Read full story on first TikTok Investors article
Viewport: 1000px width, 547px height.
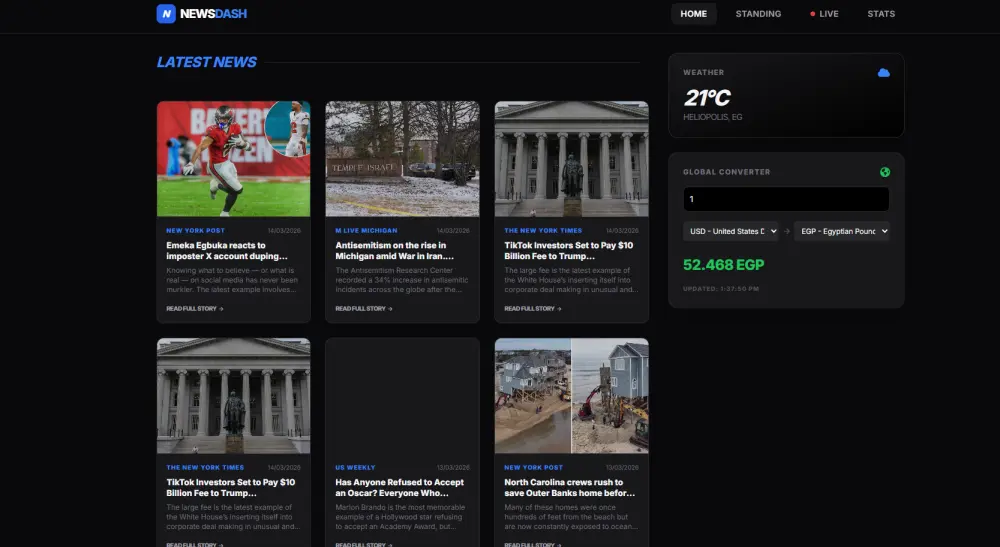tap(533, 309)
